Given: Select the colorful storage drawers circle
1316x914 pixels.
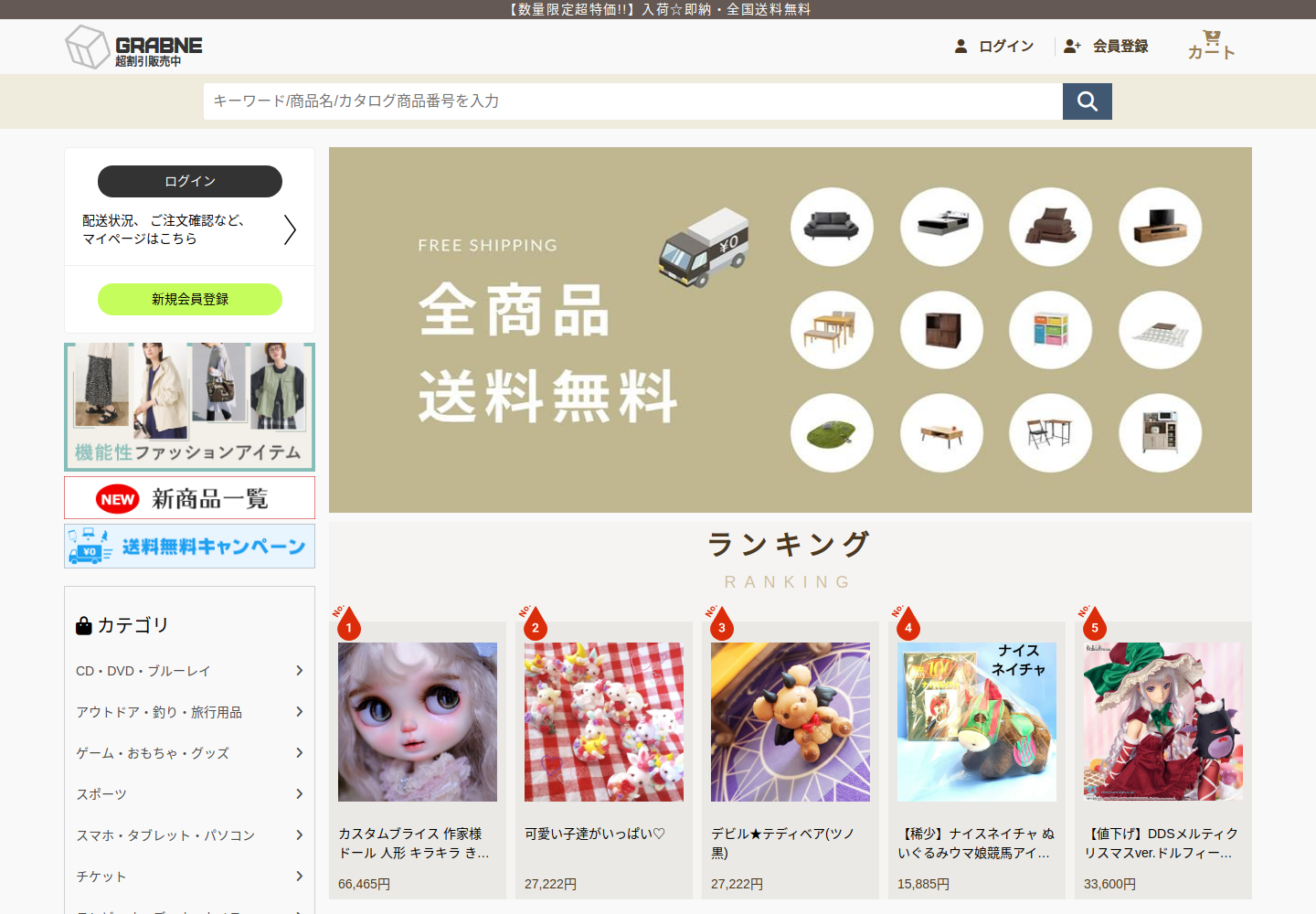Looking at the screenshot, I should pyautogui.click(x=1051, y=330).
